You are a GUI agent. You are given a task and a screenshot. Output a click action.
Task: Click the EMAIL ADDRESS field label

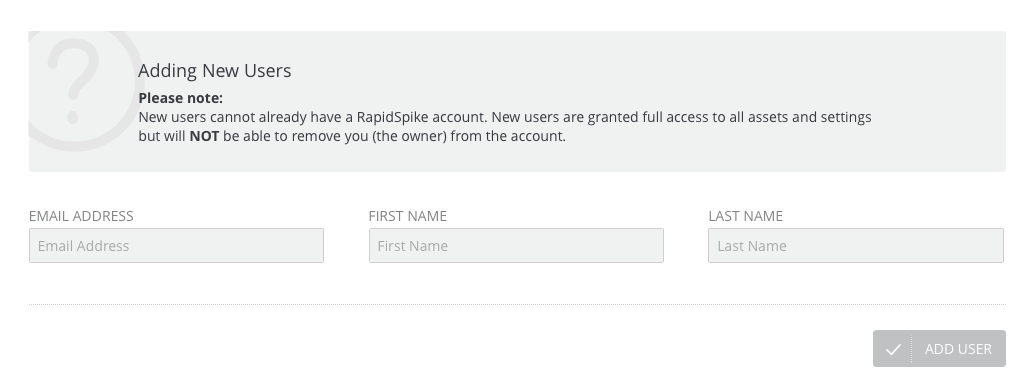coord(81,216)
